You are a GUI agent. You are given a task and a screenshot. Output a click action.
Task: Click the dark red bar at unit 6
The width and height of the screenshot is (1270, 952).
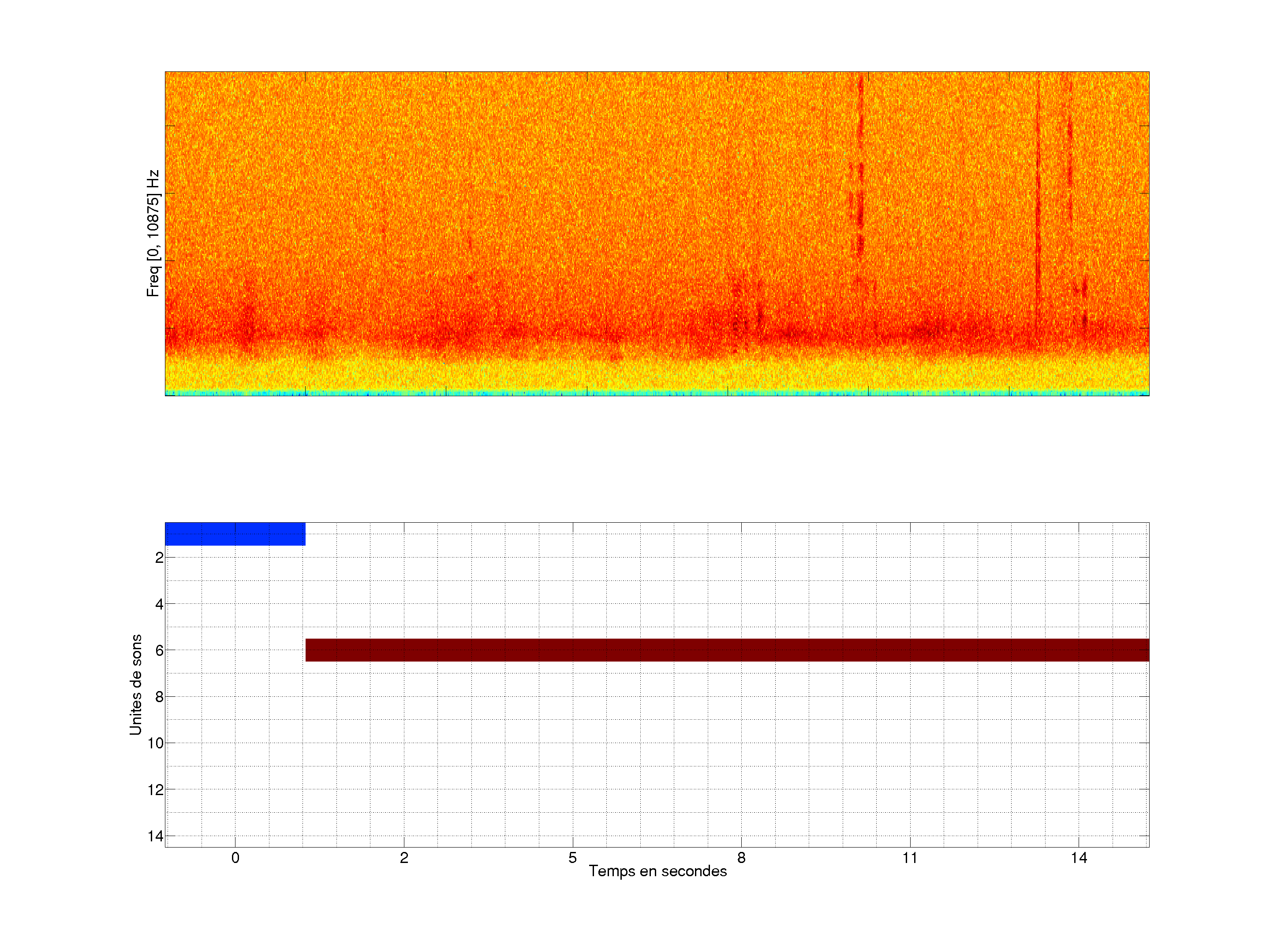click(x=727, y=650)
